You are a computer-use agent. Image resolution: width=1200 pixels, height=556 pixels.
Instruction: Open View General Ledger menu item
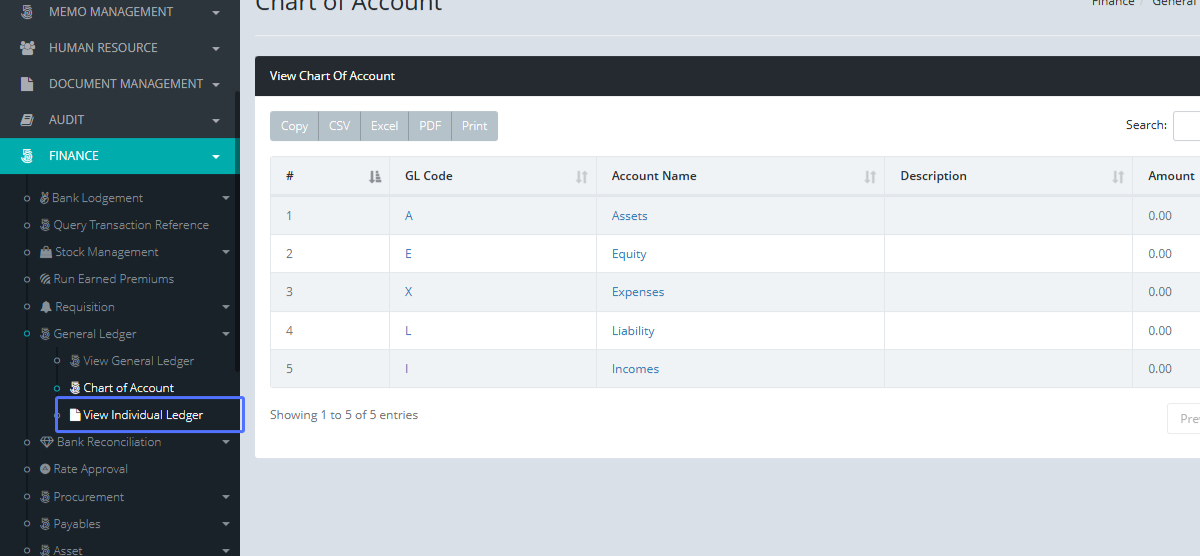[x=138, y=361]
